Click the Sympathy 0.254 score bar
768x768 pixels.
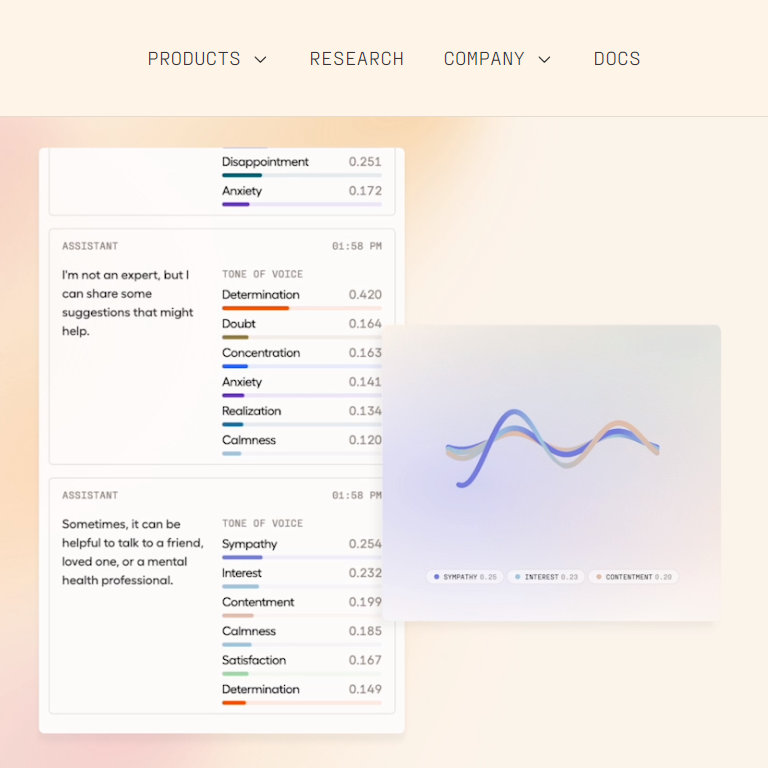302,557
